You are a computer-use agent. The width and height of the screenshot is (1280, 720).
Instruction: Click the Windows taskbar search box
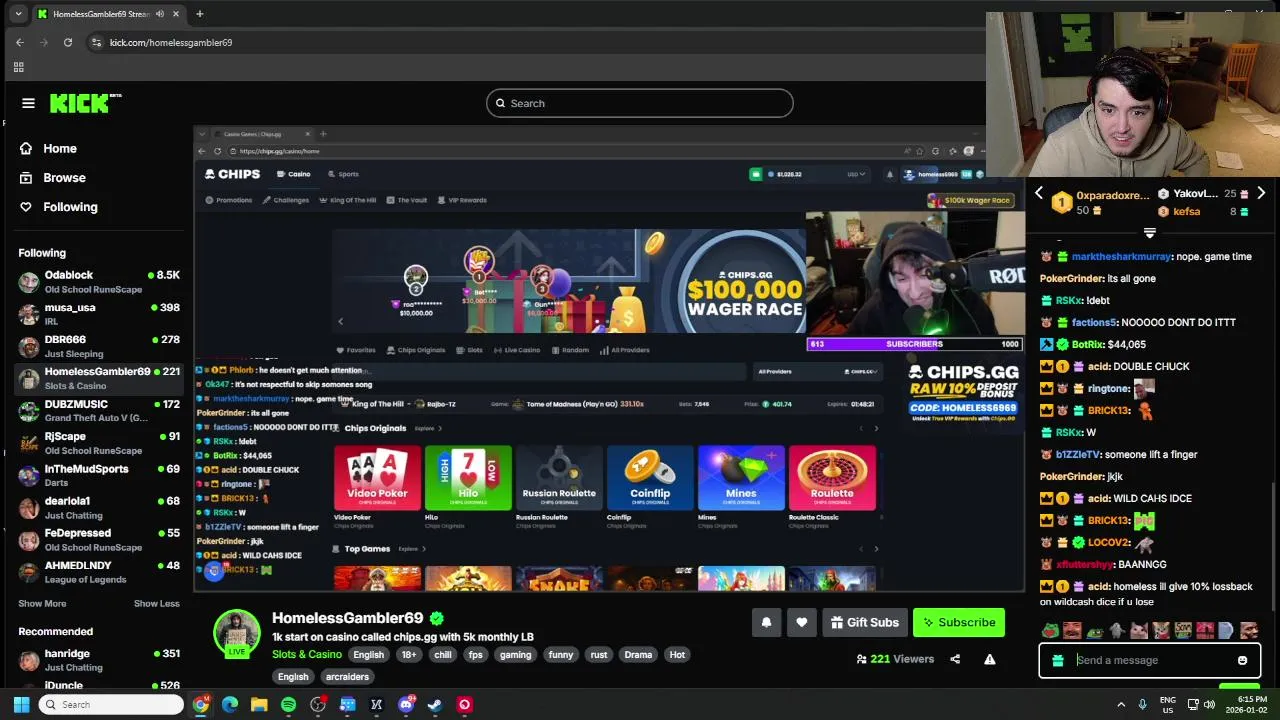point(112,705)
